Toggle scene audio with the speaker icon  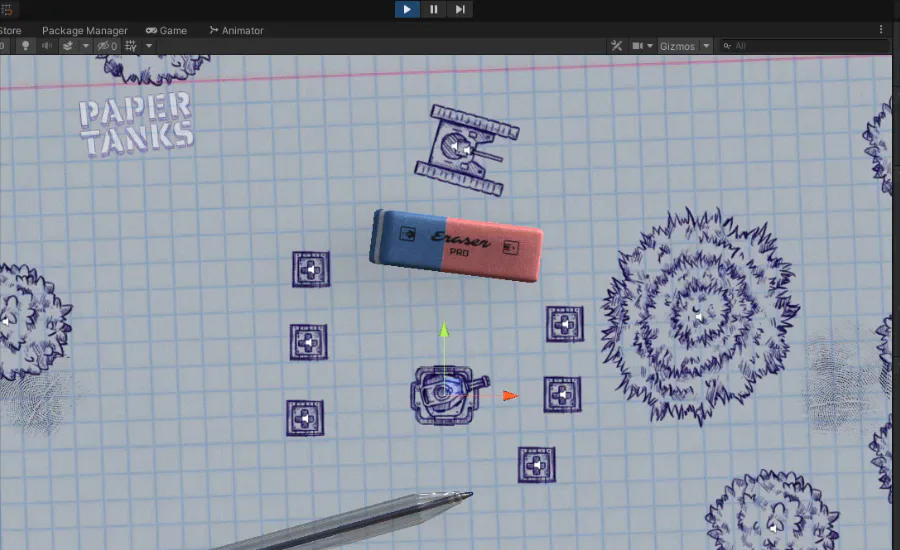coord(46,46)
